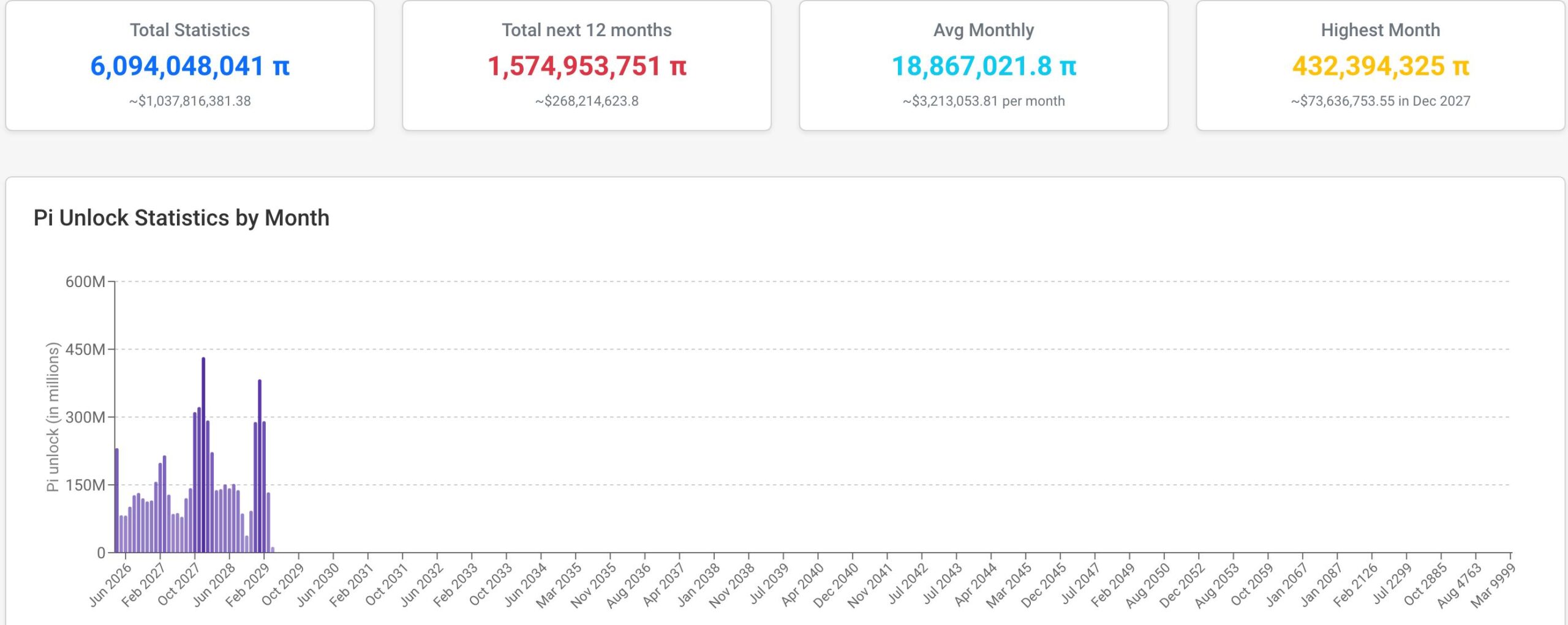Click the "Total Statistics" card title
1568x625 pixels.
190,30
